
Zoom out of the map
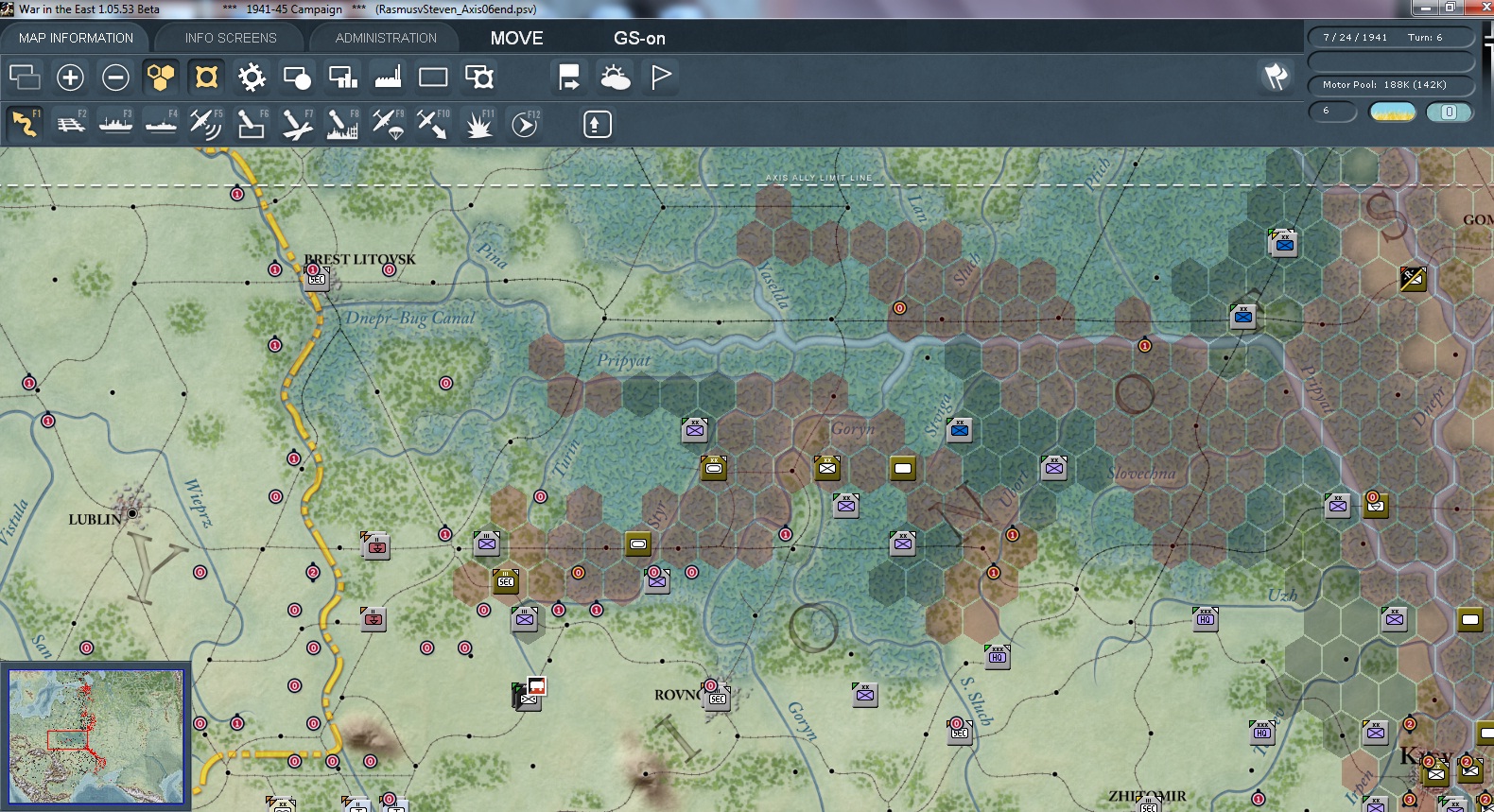[x=115, y=77]
